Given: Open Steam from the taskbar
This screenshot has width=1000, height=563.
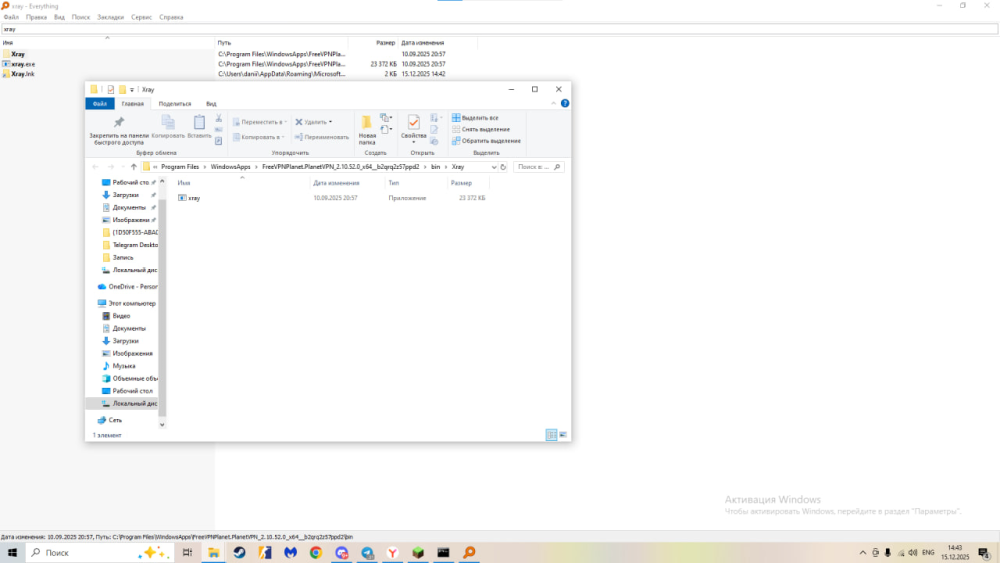Looking at the screenshot, I should 239,553.
